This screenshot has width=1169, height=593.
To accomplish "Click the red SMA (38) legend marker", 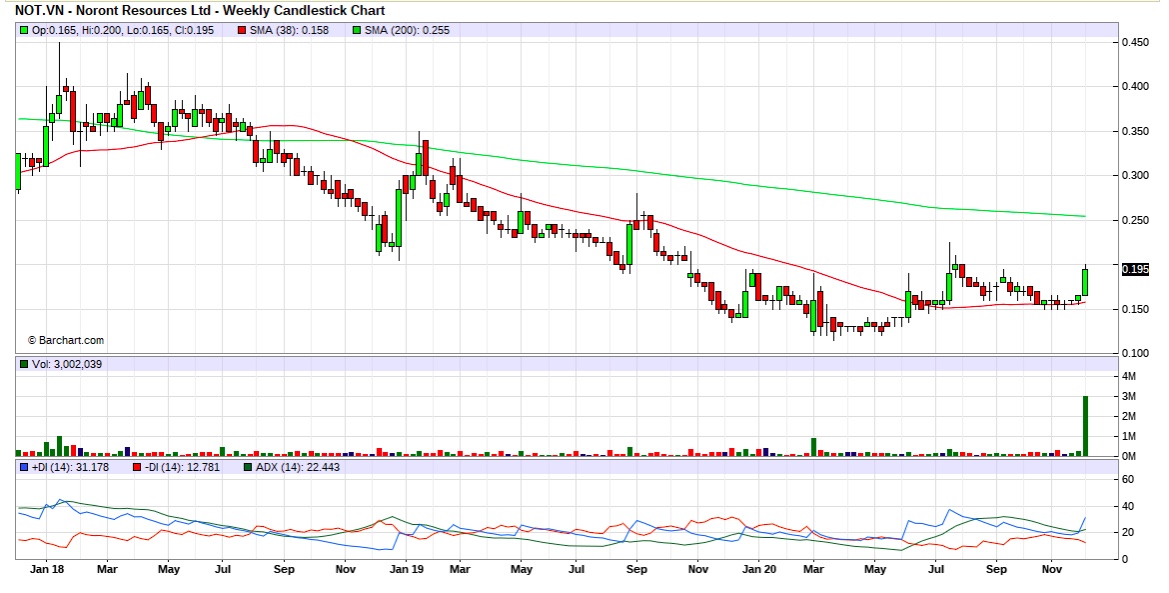I will click(241, 31).
